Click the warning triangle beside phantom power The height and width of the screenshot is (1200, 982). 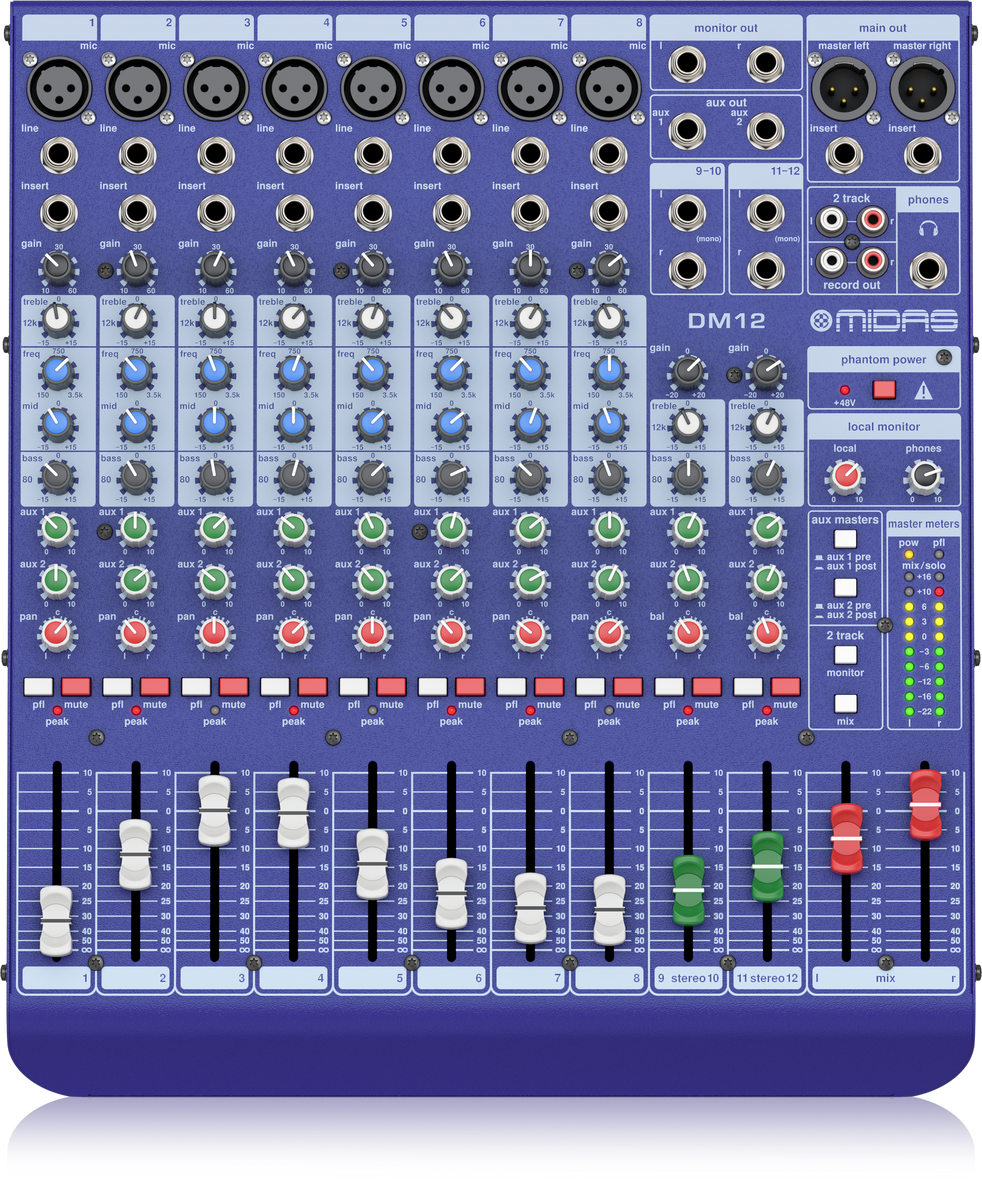tap(923, 390)
